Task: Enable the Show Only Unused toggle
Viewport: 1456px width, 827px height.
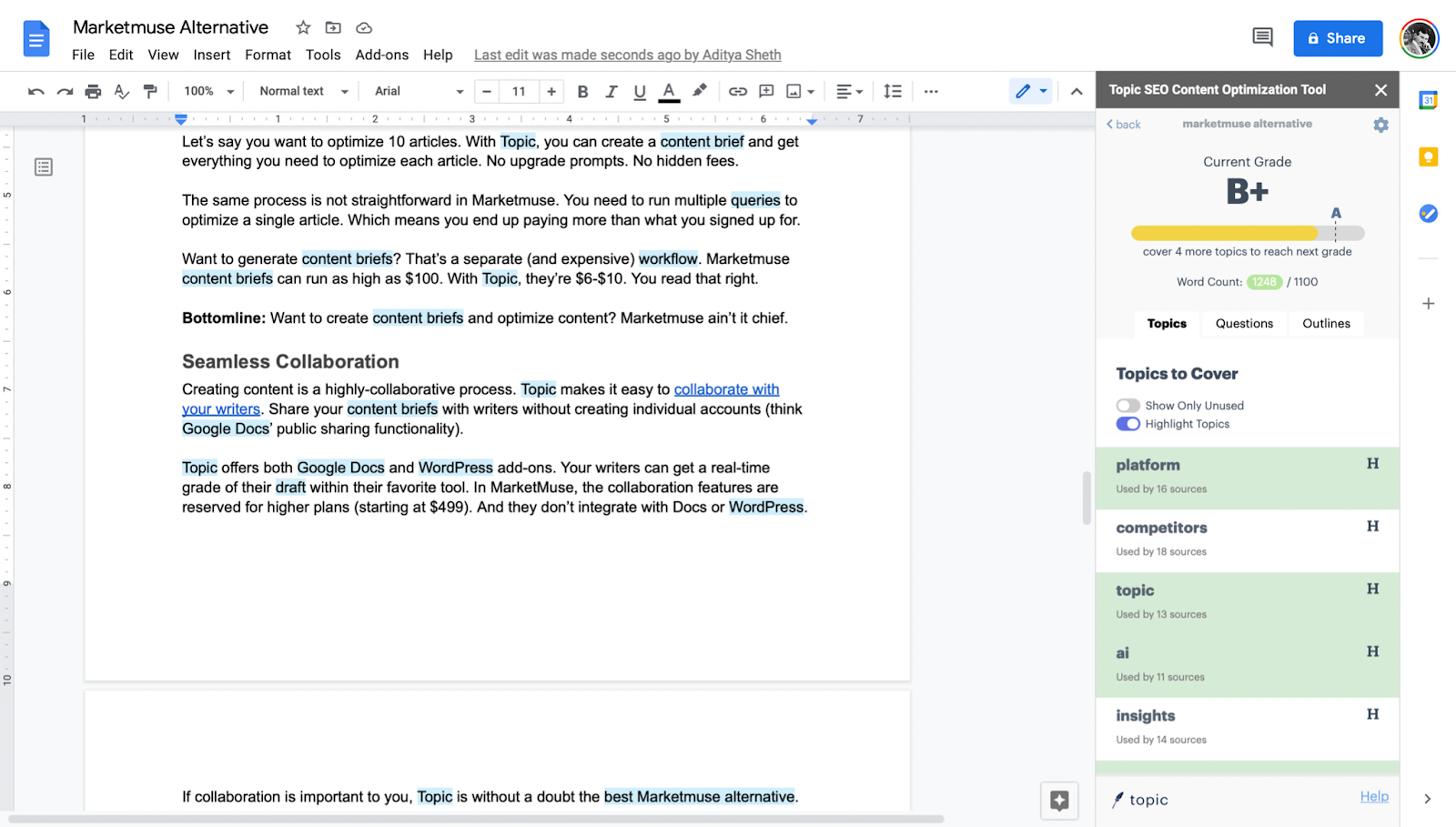Action: [x=1127, y=406]
